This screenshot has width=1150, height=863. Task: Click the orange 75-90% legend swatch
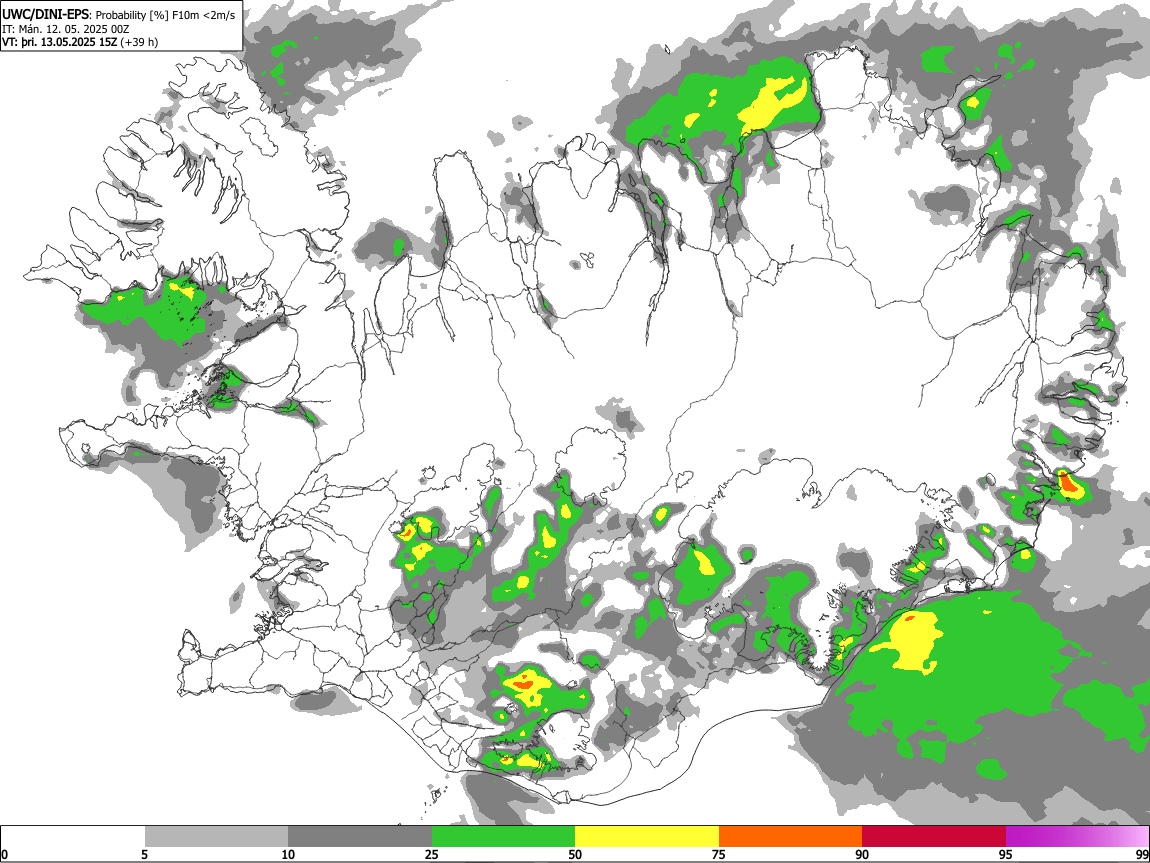790,836
